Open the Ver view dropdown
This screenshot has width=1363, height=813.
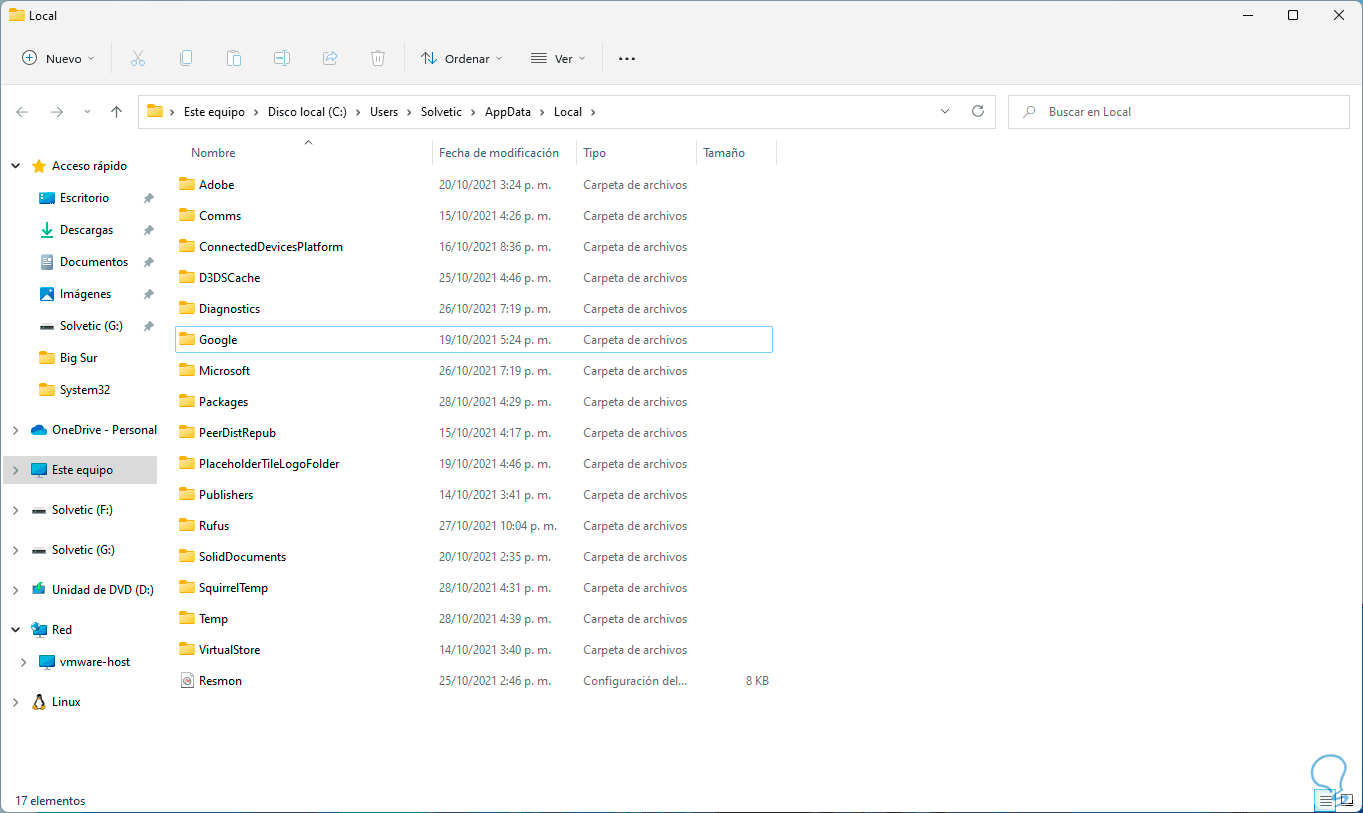coord(558,59)
